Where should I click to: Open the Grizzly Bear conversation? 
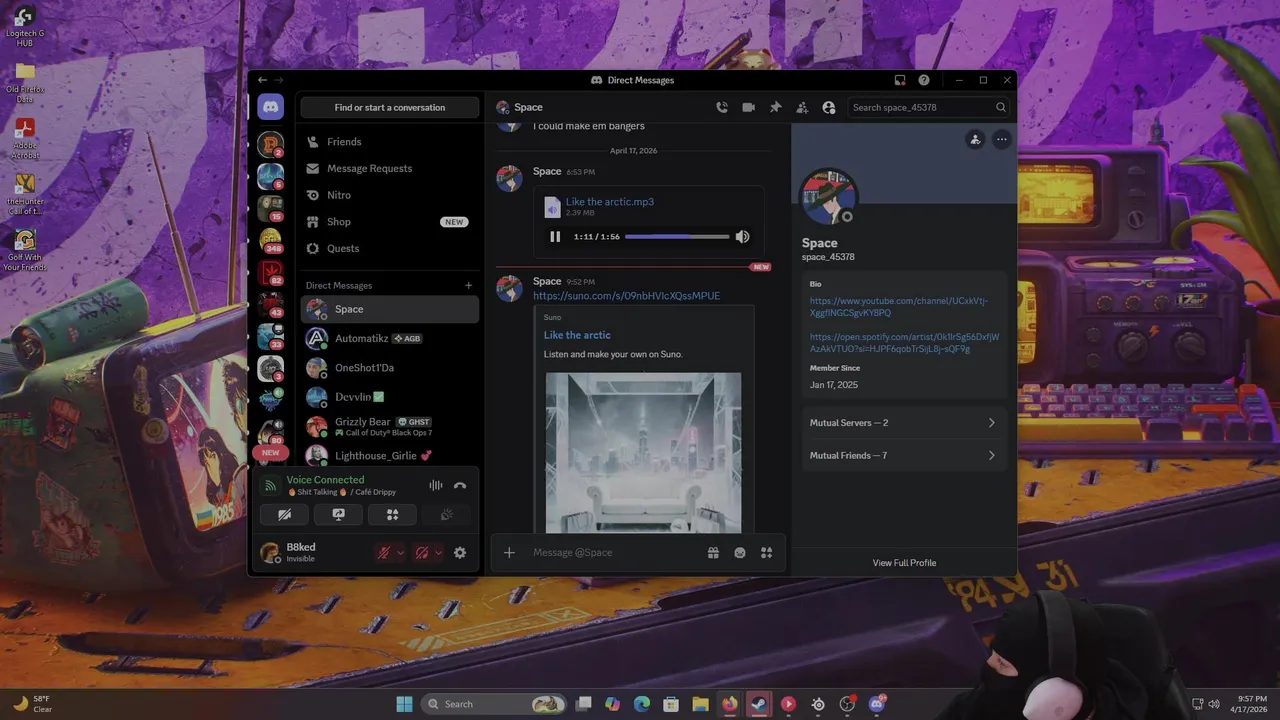[x=389, y=426]
